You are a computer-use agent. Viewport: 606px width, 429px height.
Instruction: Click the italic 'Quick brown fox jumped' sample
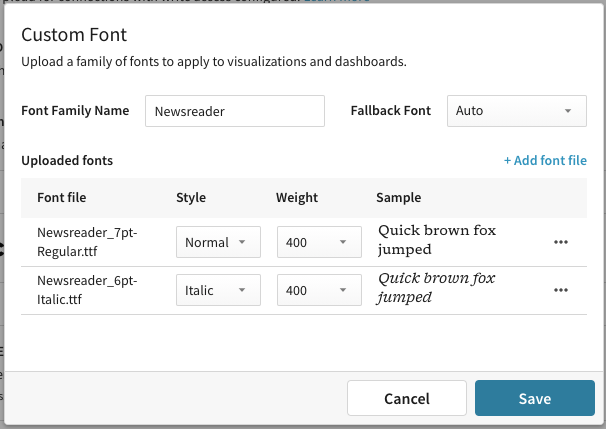pyautogui.click(x=436, y=288)
